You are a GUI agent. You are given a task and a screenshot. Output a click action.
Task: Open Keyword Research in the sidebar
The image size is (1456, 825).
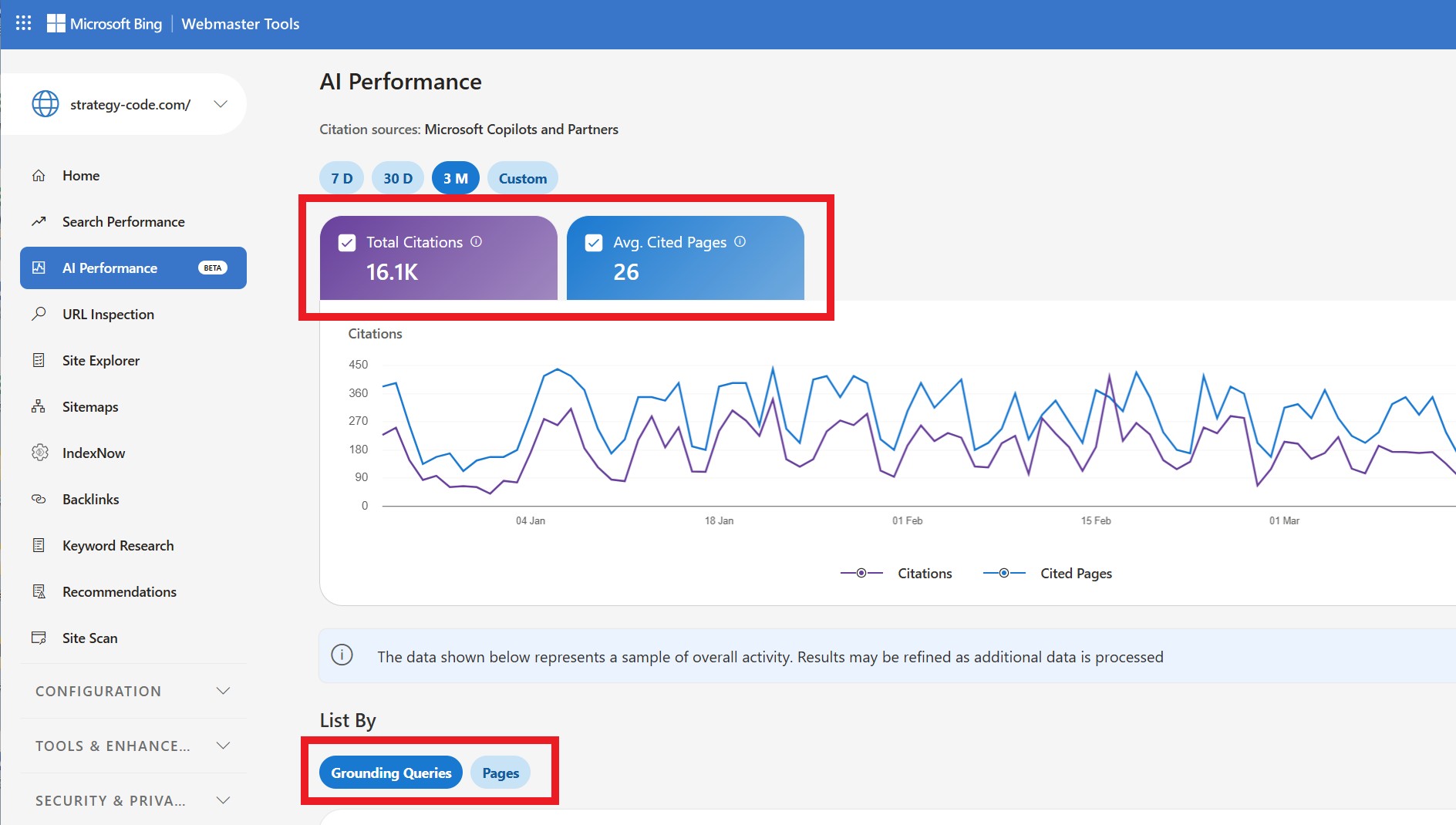pos(118,545)
